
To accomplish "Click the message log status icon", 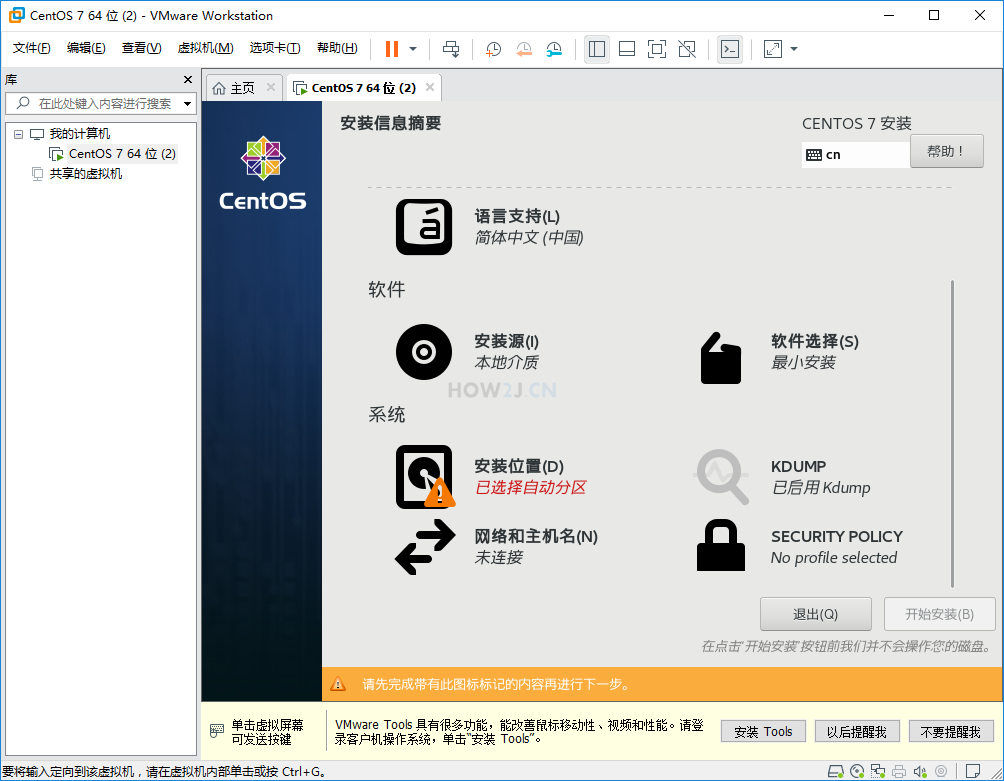I will (x=973, y=771).
